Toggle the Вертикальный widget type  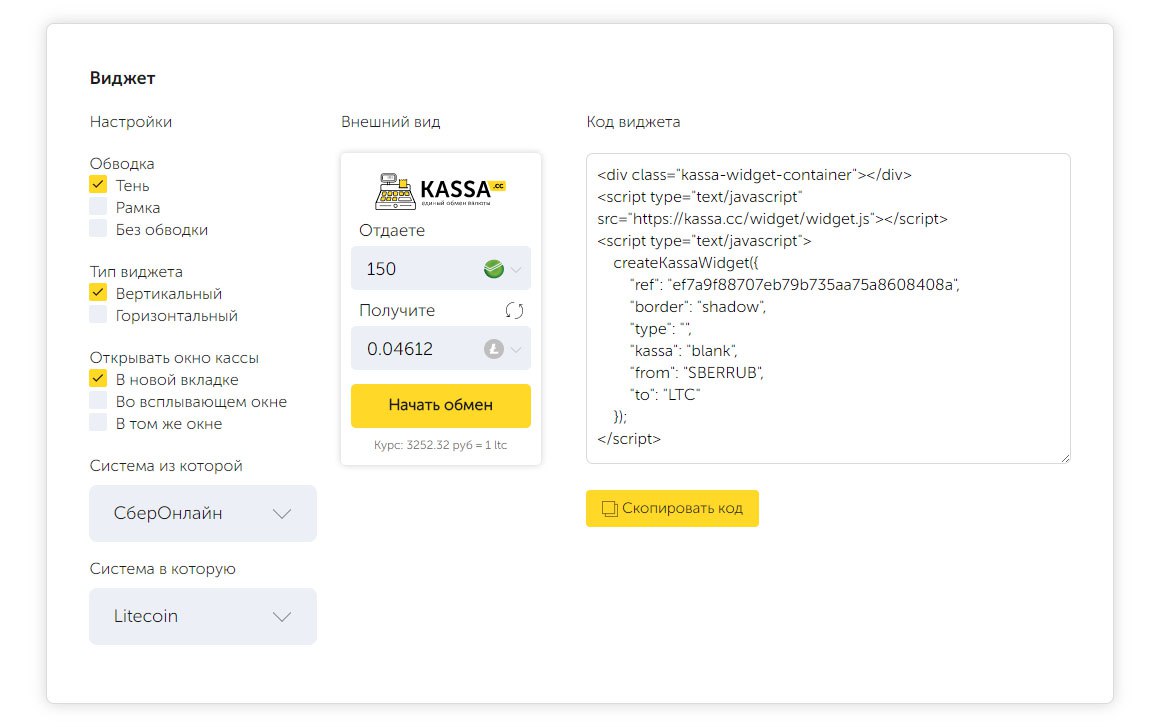pos(98,292)
